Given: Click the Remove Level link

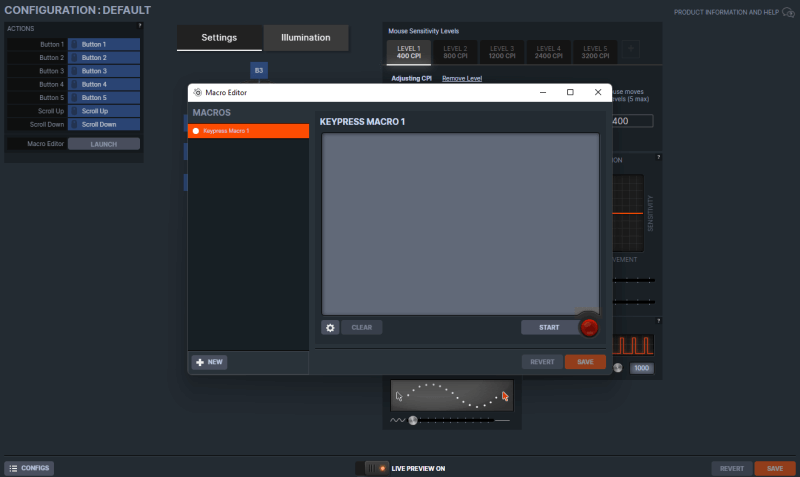Looking at the screenshot, I should [462, 78].
